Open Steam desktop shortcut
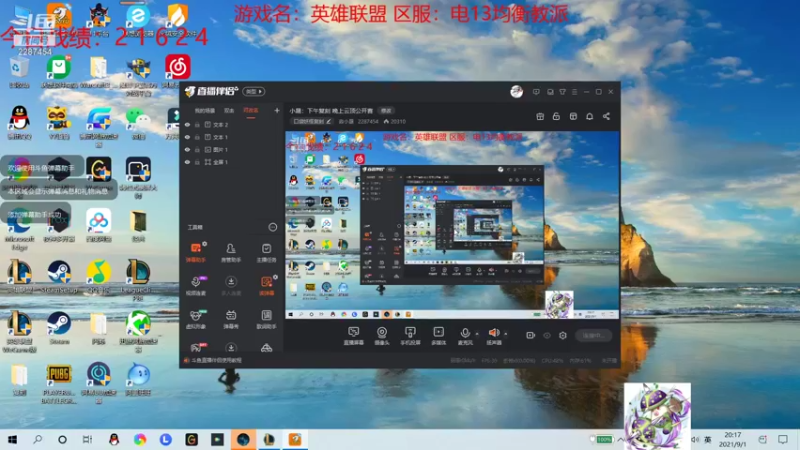 [x=59, y=327]
